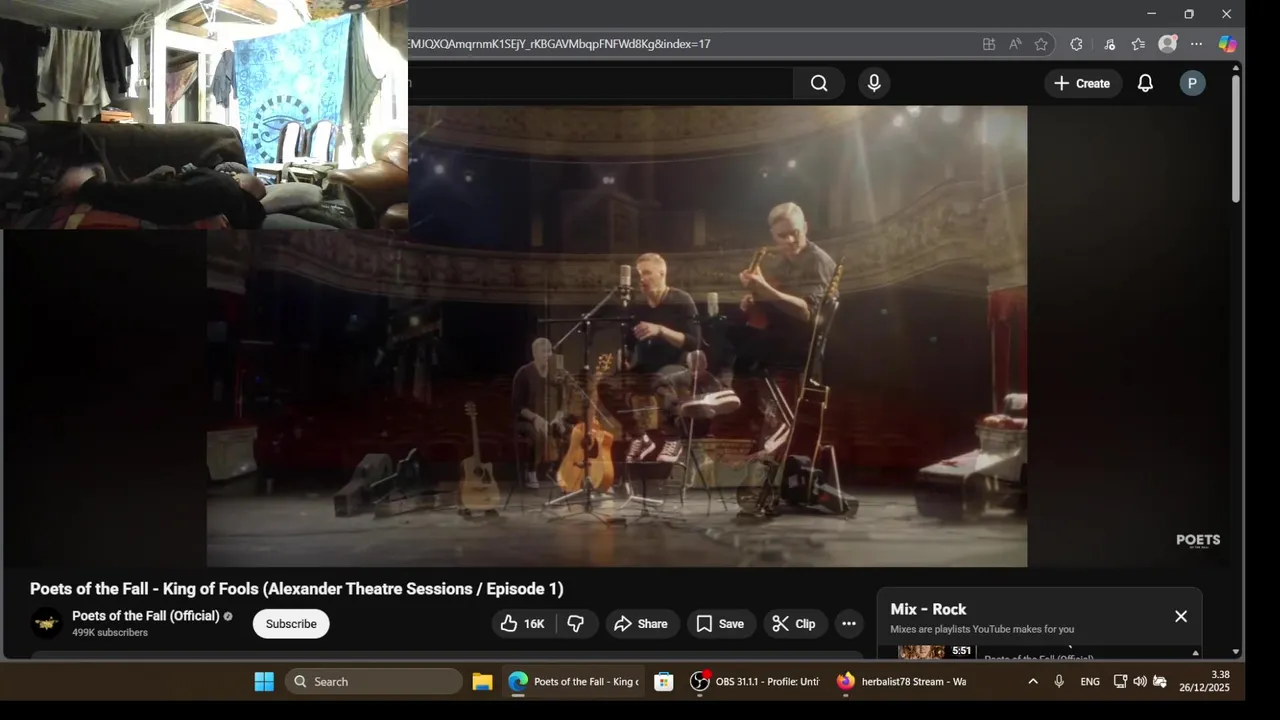Screen dimensions: 1280x720
Task: Click the taskbar microphone tray icon
Action: tap(1059, 682)
